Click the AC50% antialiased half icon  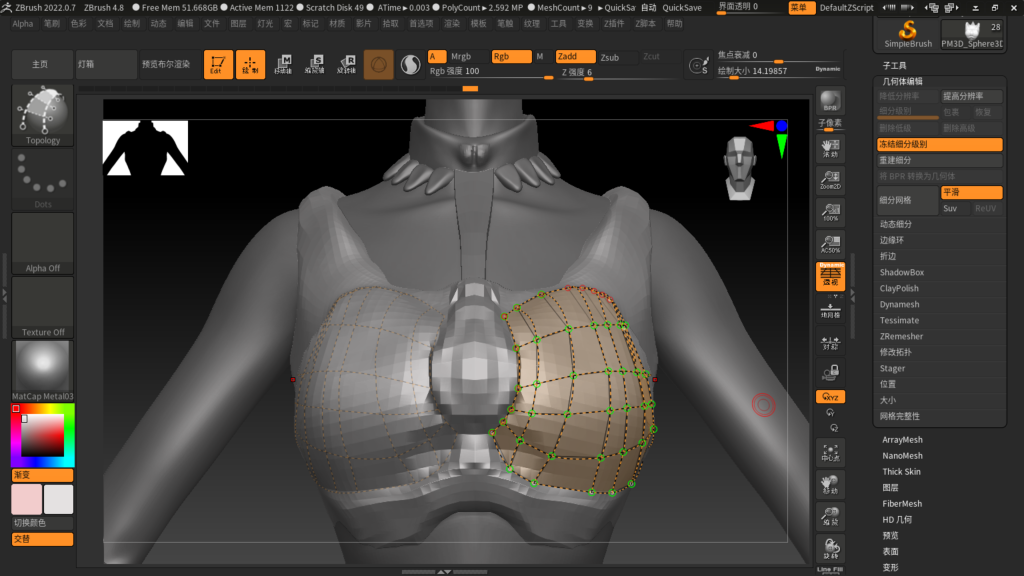click(830, 244)
